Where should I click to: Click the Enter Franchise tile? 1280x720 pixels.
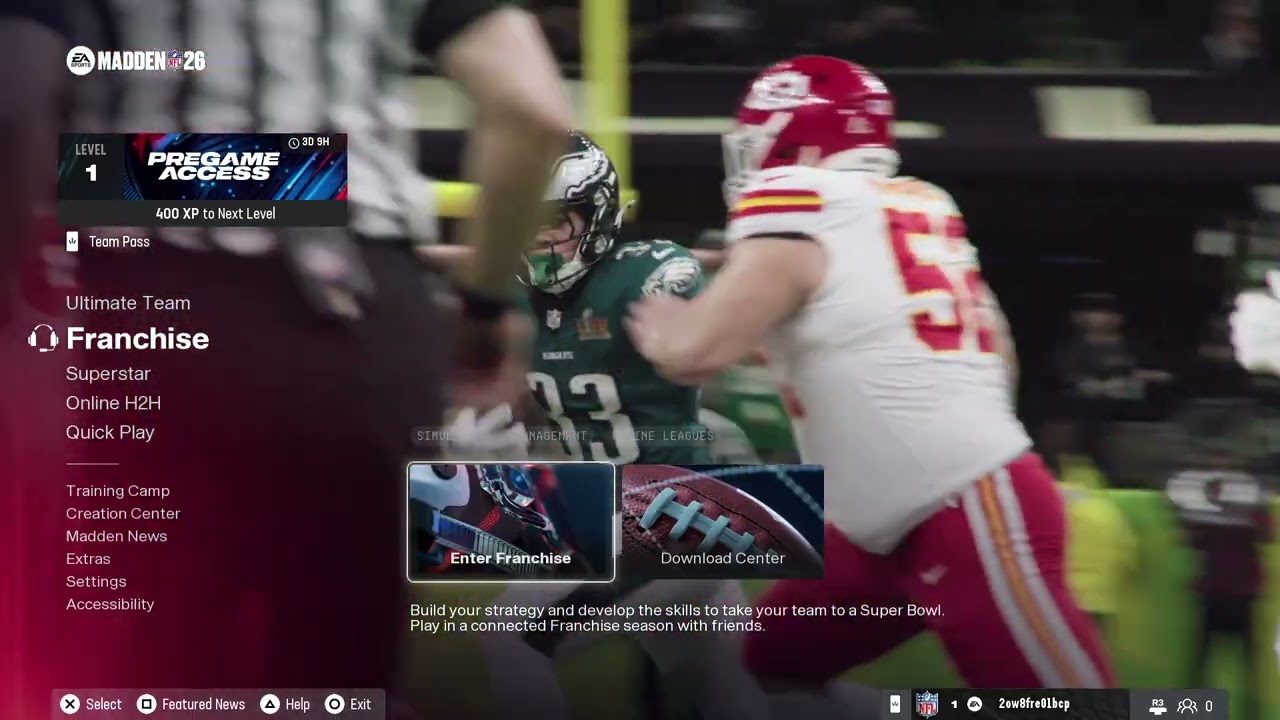click(511, 522)
